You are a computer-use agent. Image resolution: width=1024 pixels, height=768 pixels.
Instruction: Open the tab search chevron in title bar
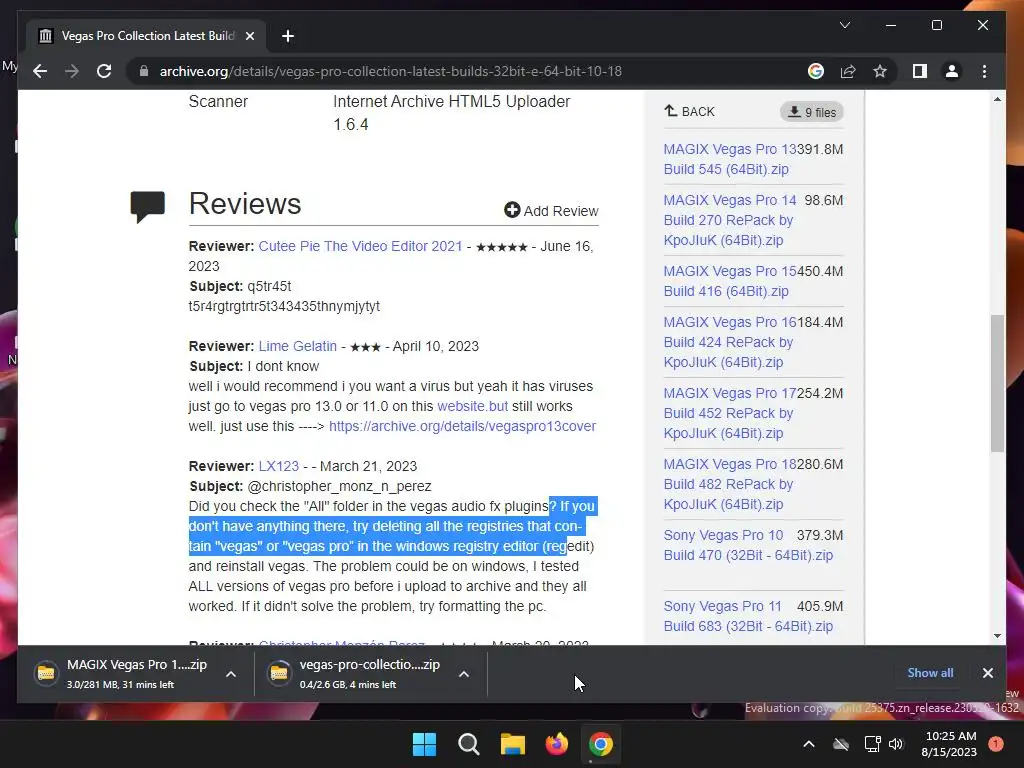(x=844, y=25)
